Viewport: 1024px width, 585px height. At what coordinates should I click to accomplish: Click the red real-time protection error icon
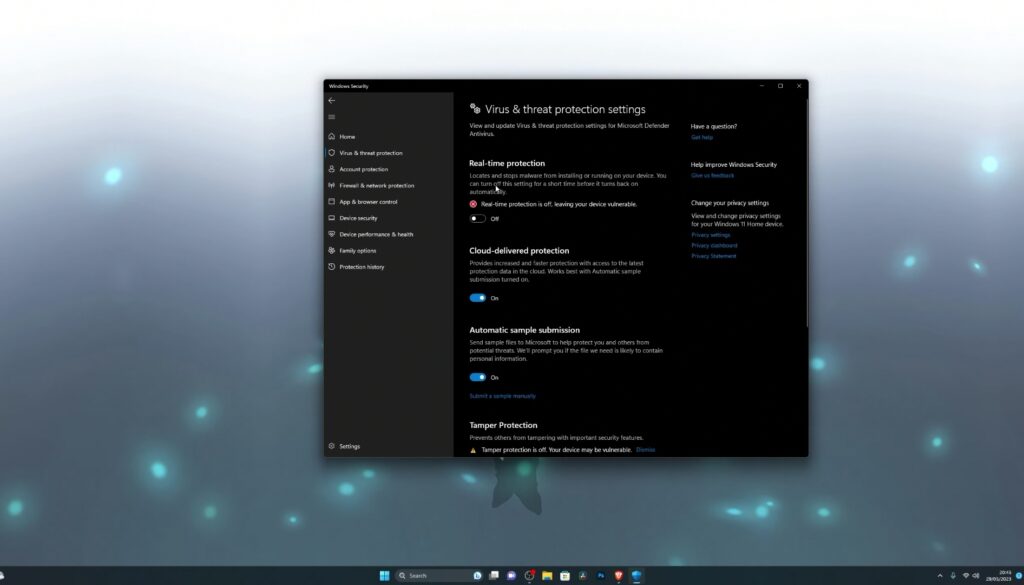[x=473, y=204]
